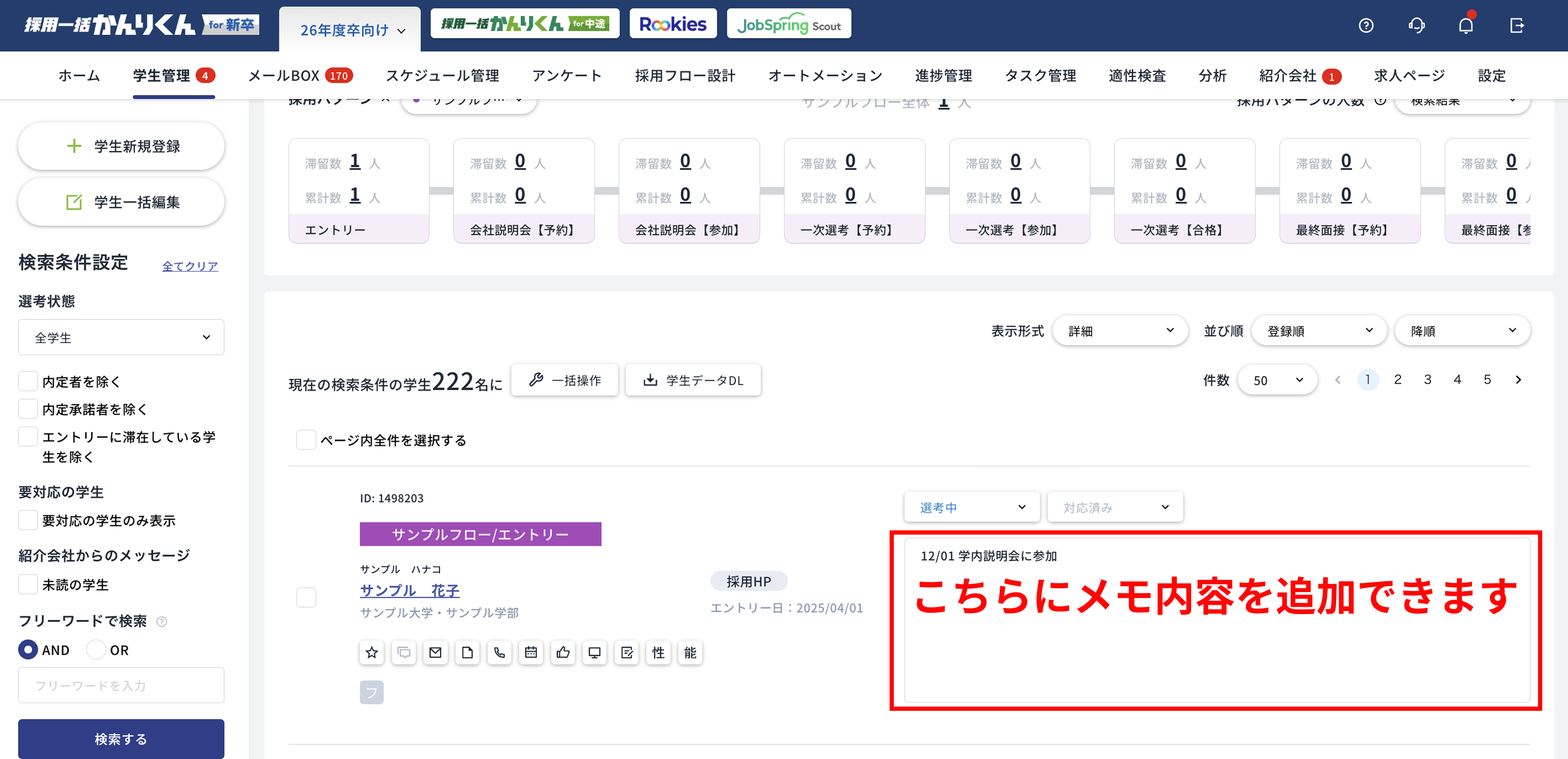Open the calendar icon for the student
The height and width of the screenshot is (759, 1568).
pos(531,653)
